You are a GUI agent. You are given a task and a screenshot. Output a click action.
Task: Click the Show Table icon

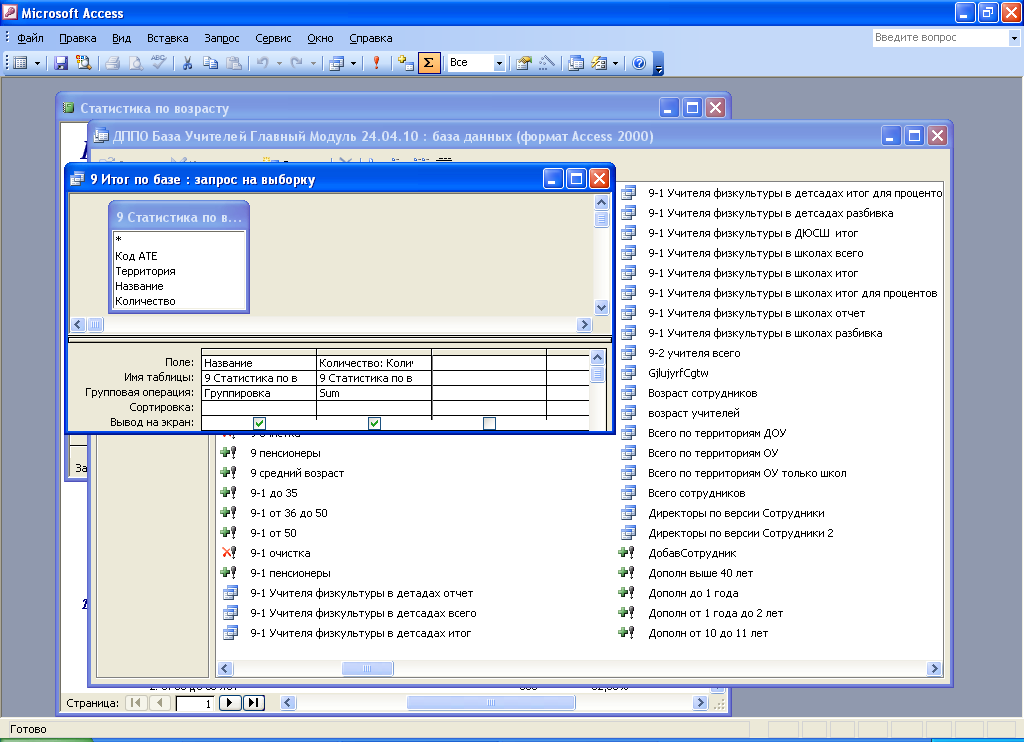(x=406, y=63)
